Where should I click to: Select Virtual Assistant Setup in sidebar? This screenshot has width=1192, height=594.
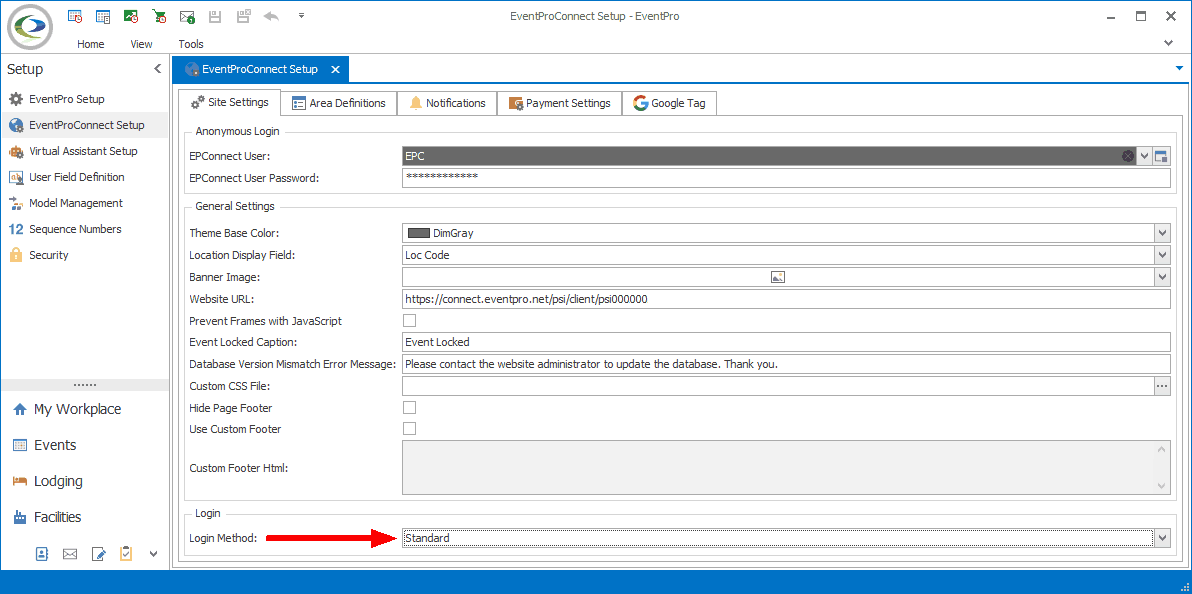85,151
